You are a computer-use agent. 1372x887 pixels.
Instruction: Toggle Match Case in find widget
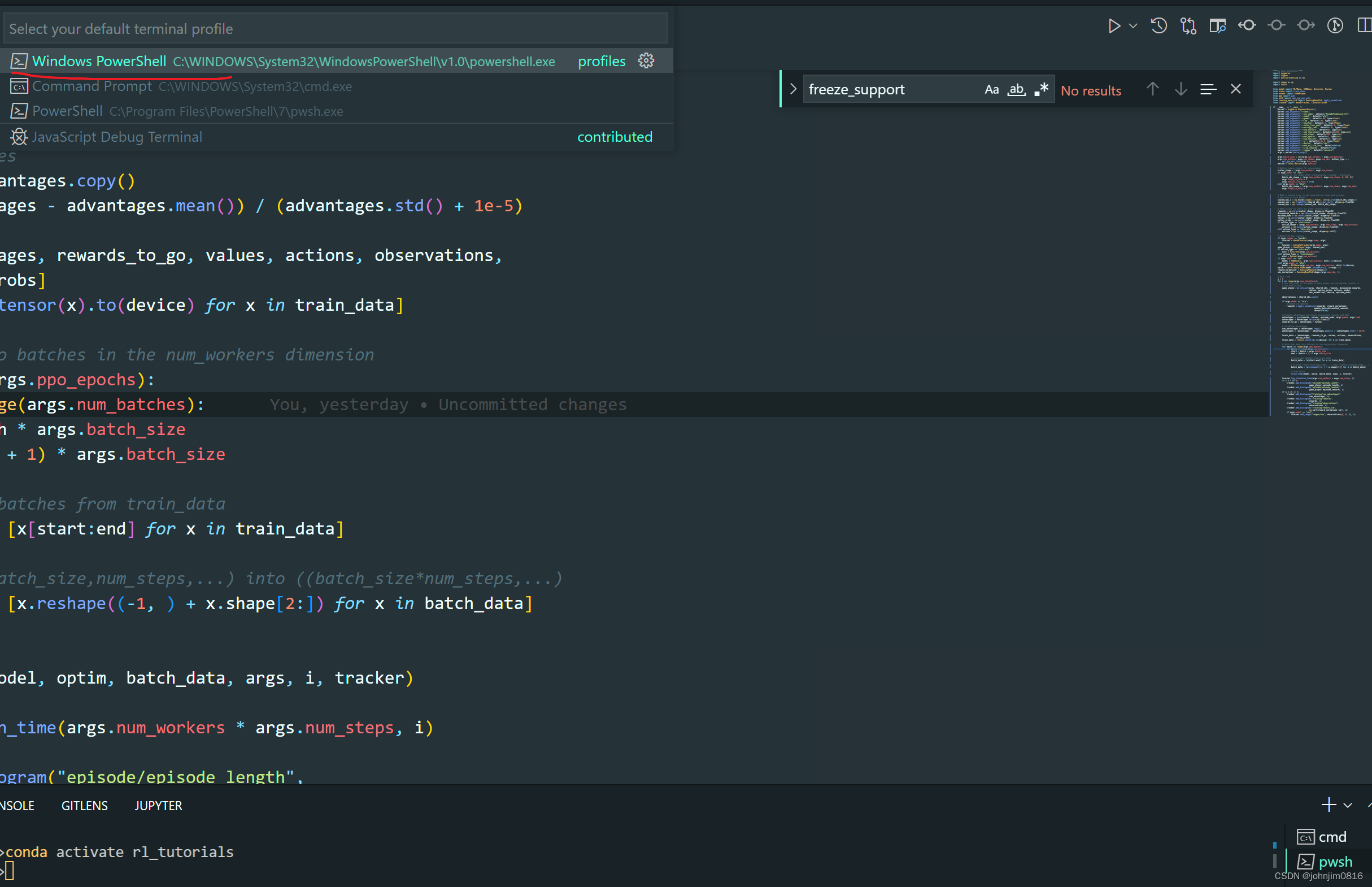[x=991, y=89]
